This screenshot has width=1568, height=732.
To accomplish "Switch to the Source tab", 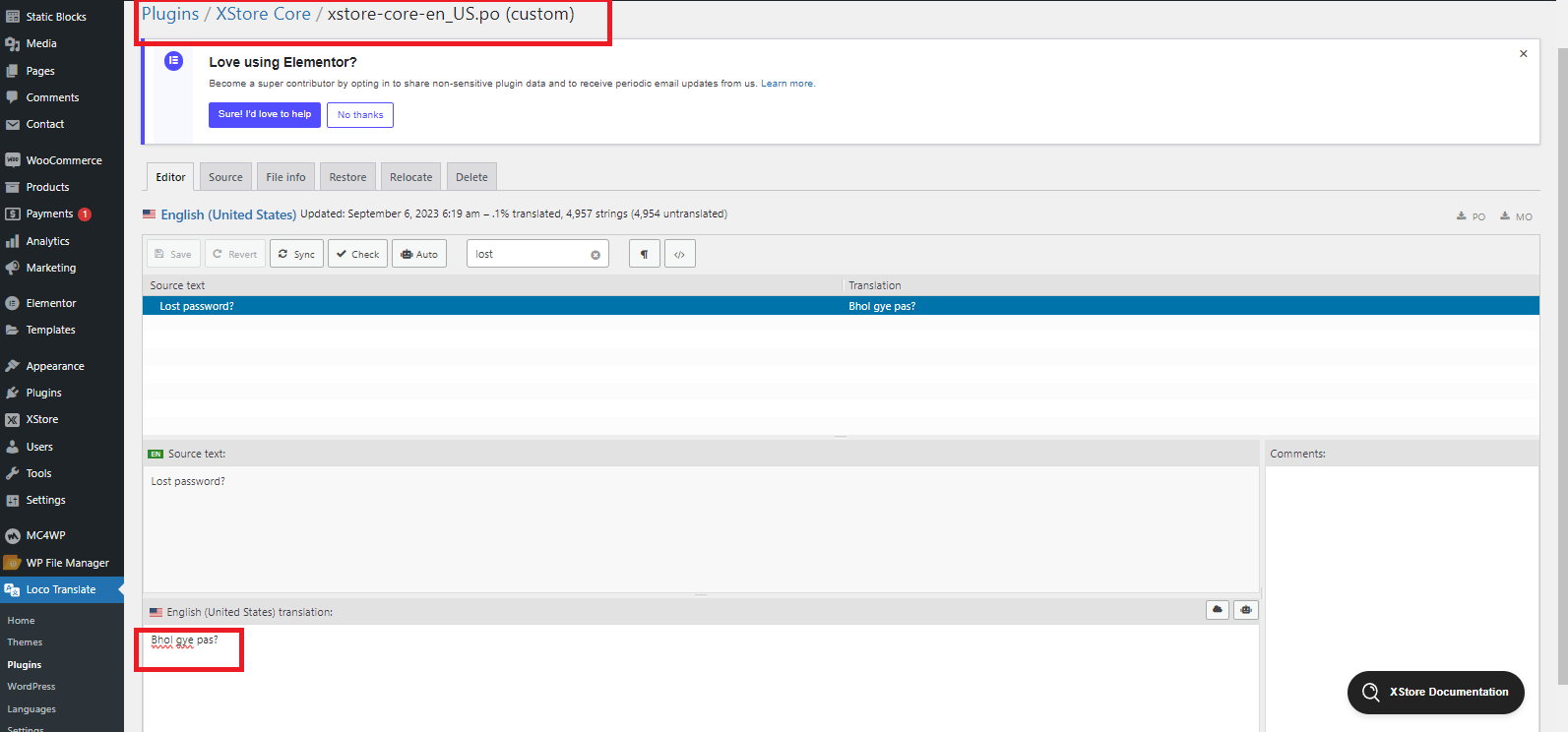I will 225,177.
